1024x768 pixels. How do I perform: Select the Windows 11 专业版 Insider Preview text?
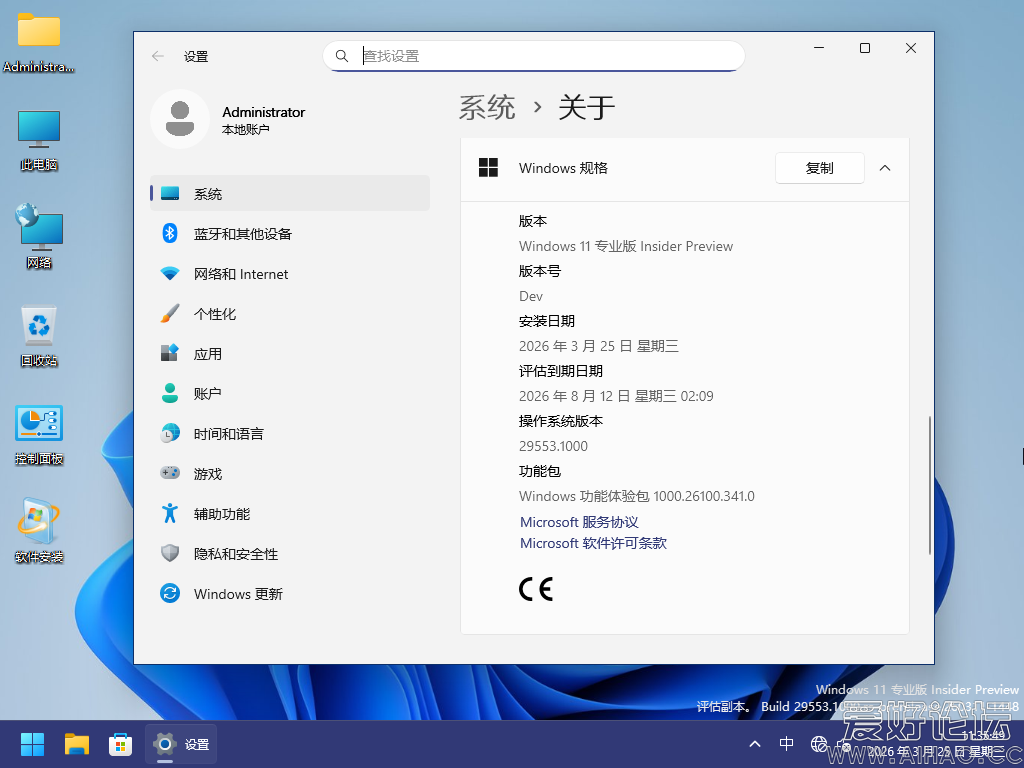[x=626, y=246]
